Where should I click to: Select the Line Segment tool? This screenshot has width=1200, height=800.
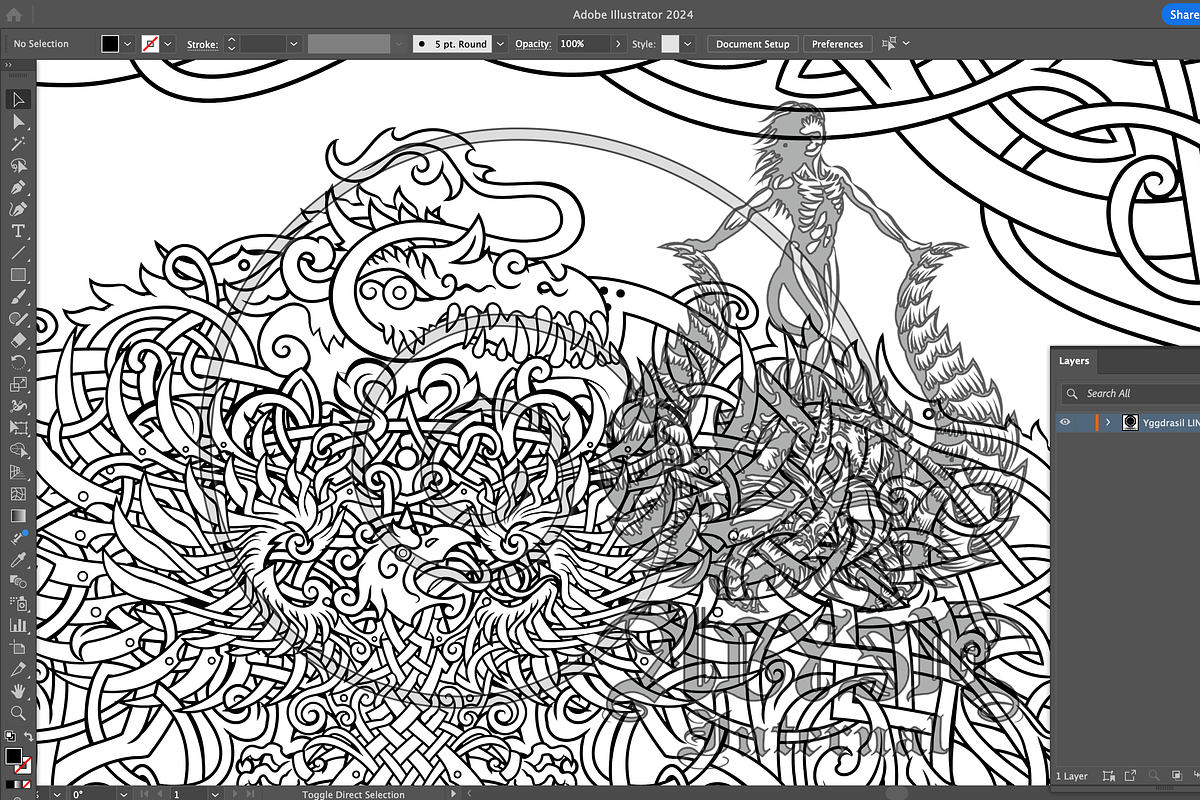click(x=18, y=253)
